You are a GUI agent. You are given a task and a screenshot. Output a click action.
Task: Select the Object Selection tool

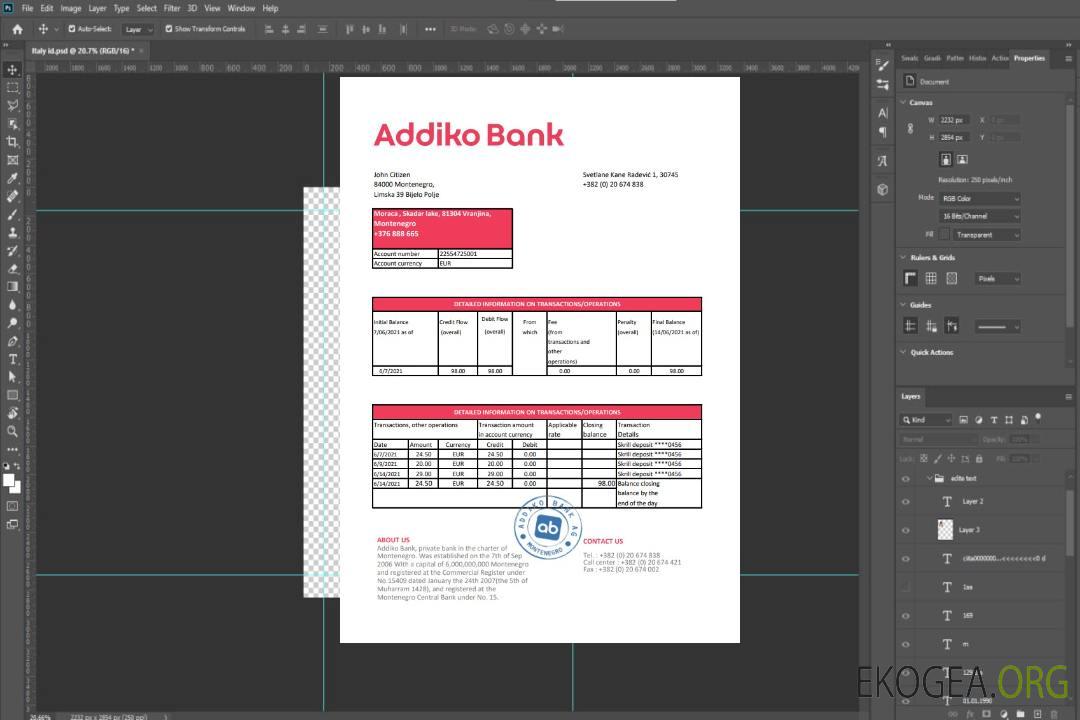12,124
